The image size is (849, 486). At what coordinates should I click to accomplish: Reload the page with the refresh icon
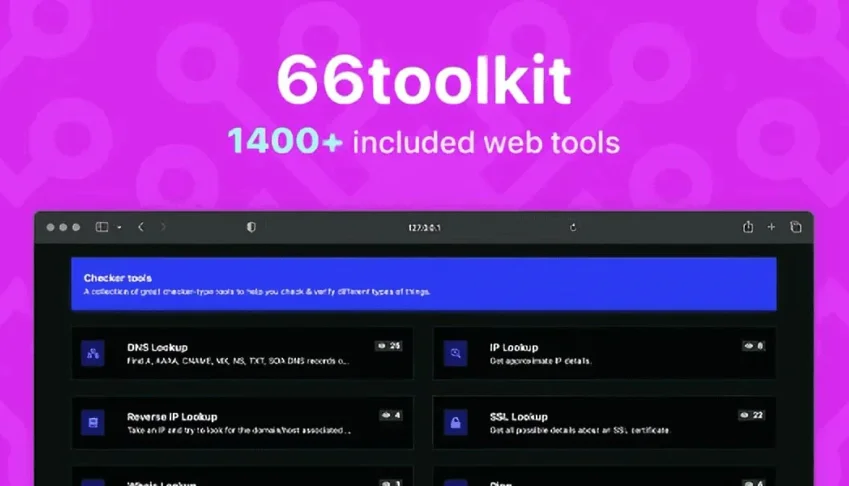pos(573,227)
